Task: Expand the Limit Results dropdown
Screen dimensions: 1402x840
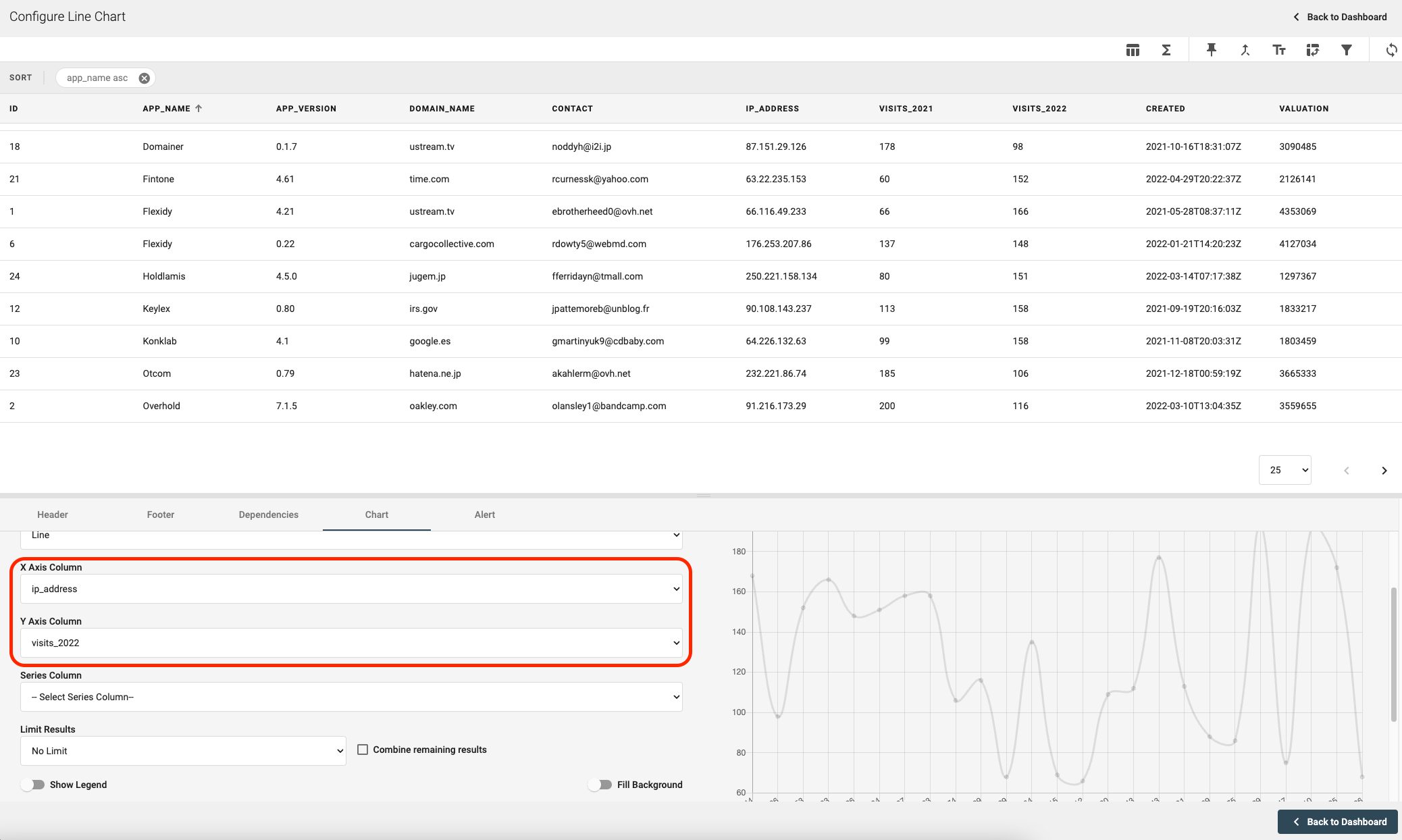Action: (x=183, y=751)
